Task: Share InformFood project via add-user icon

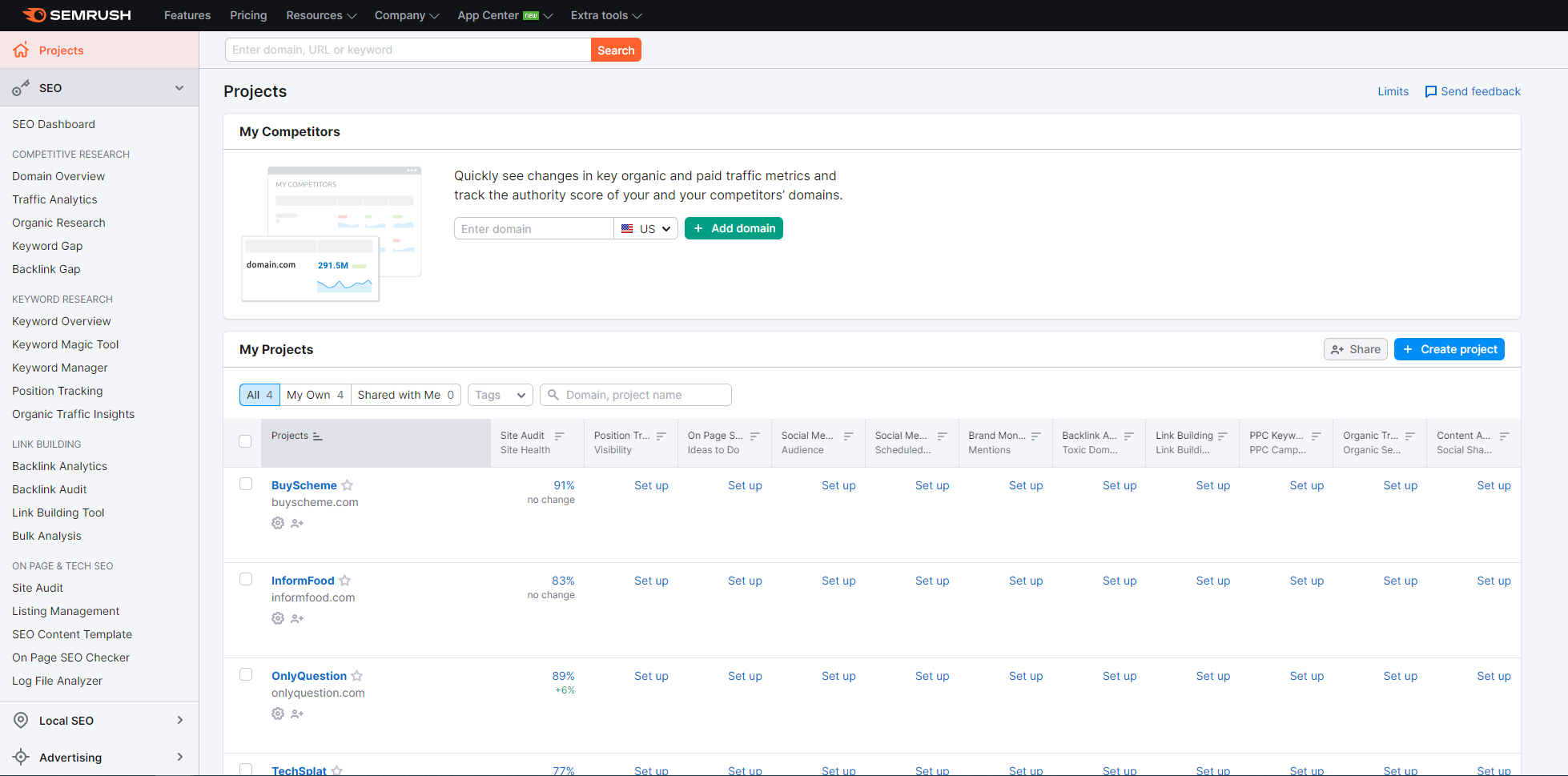Action: coord(297,618)
